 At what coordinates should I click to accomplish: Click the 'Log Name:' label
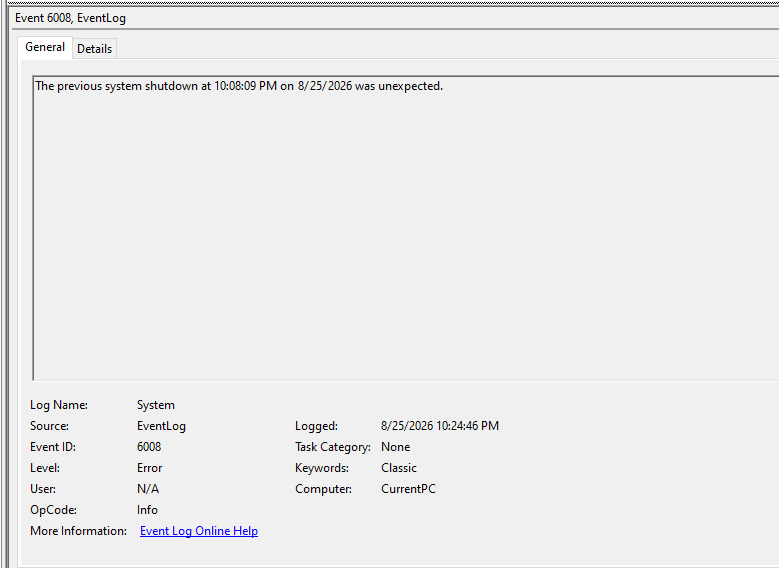(x=59, y=405)
